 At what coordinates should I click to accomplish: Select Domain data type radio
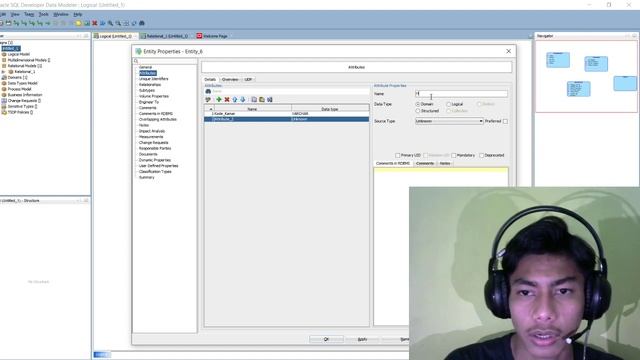tap(418, 104)
